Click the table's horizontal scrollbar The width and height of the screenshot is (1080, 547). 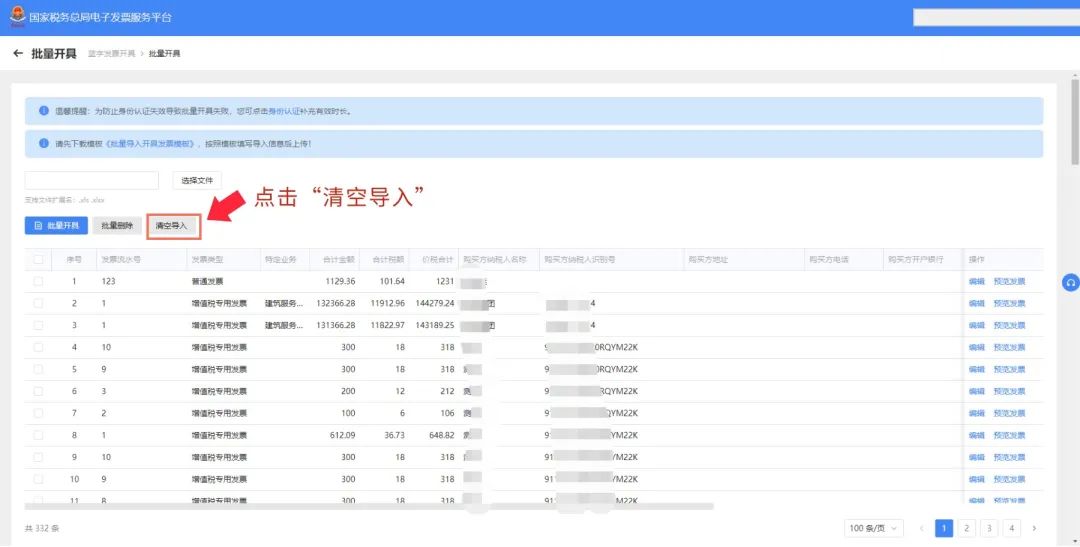[369, 506]
